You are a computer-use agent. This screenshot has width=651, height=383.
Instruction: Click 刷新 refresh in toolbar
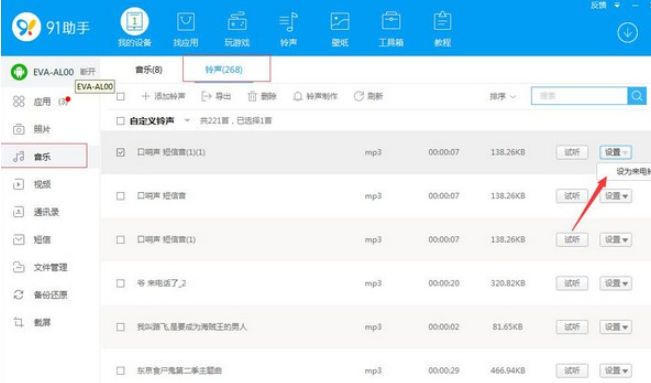tap(368, 96)
